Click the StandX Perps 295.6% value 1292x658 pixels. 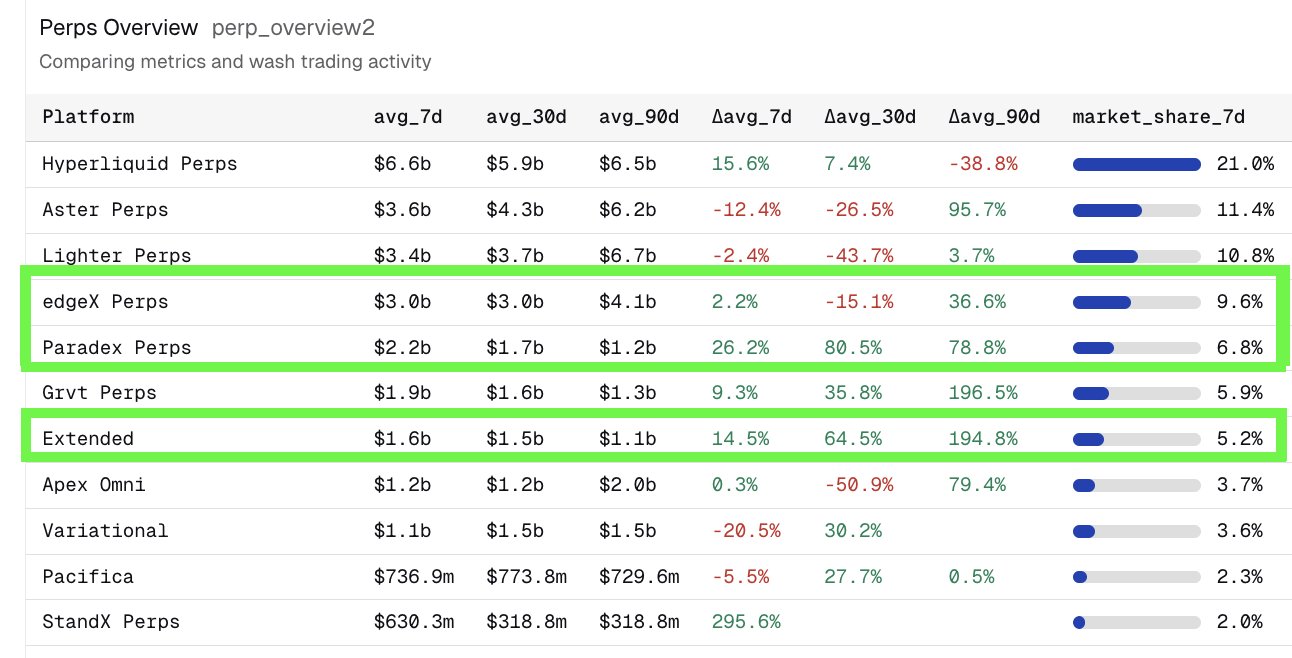pos(746,622)
